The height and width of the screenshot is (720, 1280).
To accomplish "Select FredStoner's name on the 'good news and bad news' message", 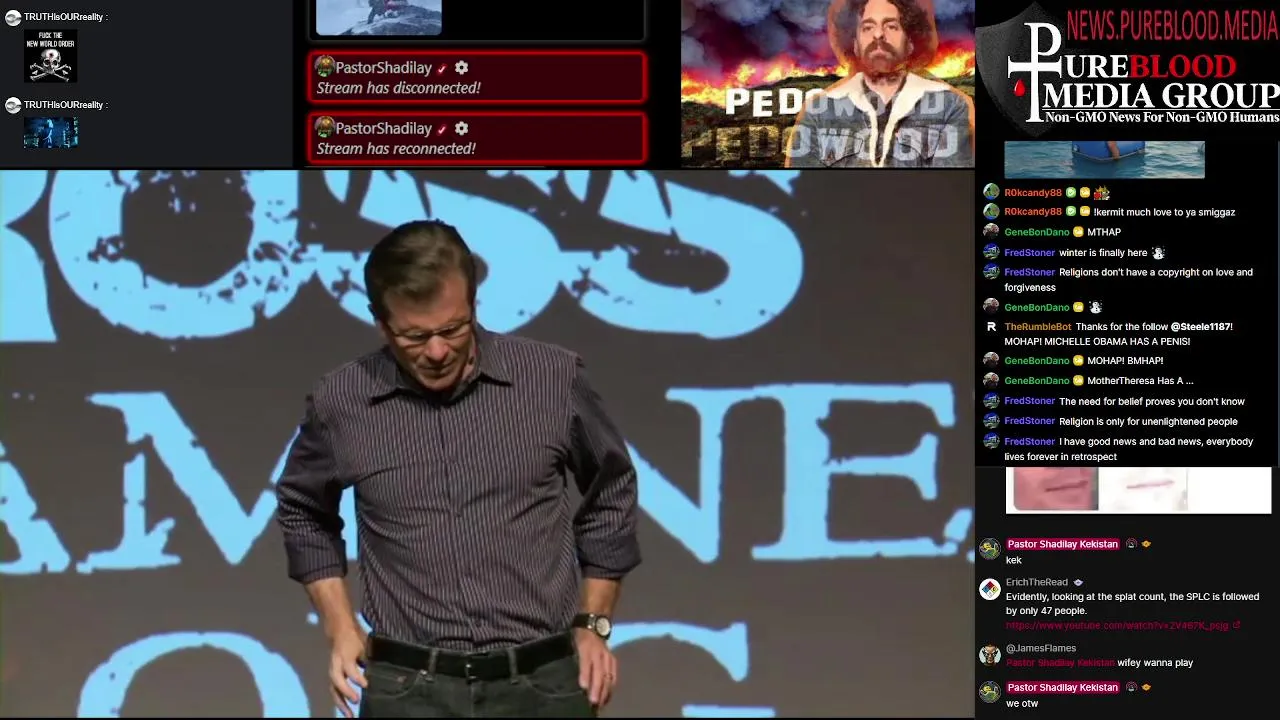I will 1030,442.
